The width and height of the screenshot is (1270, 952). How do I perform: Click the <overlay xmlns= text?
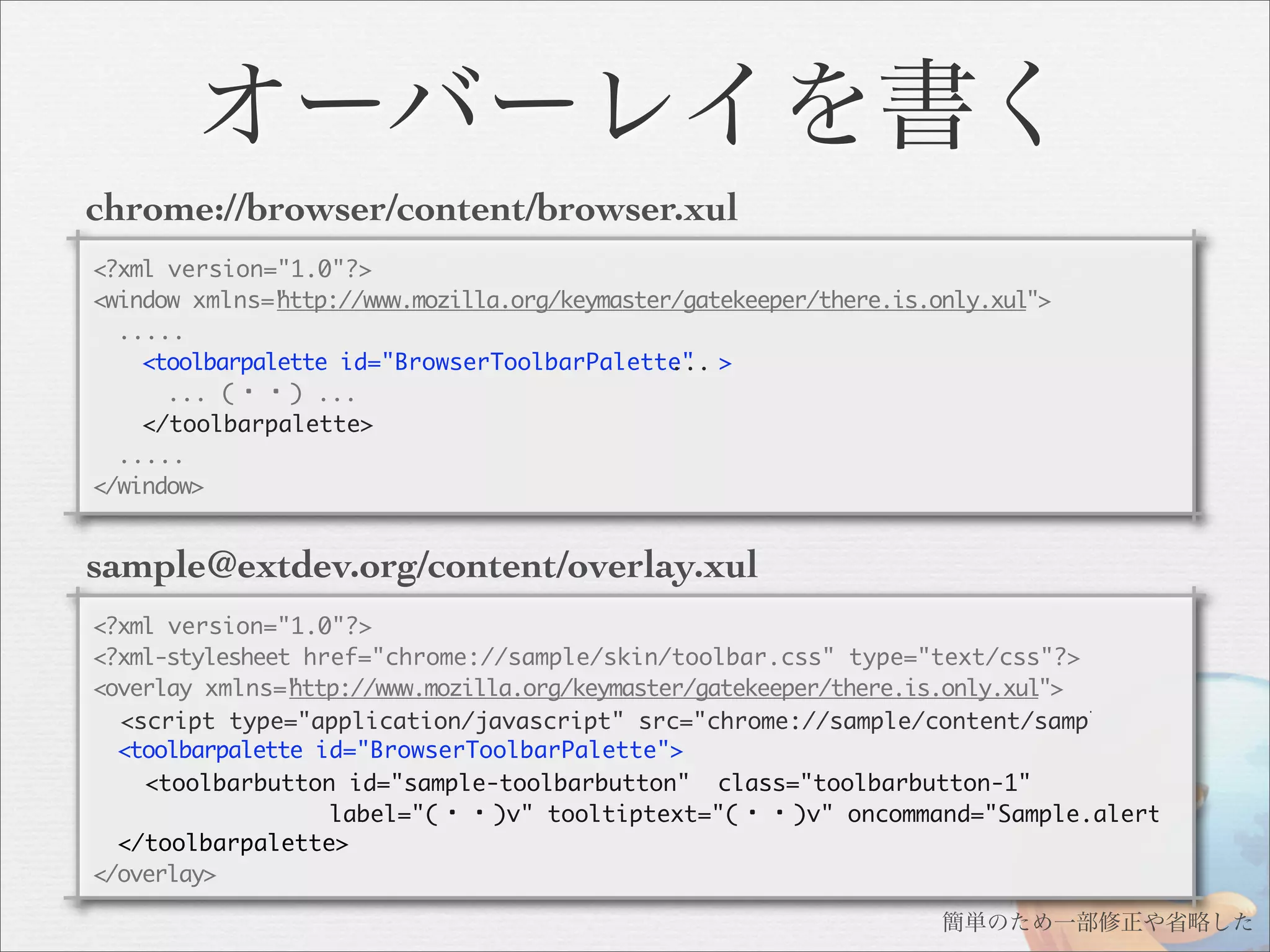pyautogui.click(x=191, y=689)
